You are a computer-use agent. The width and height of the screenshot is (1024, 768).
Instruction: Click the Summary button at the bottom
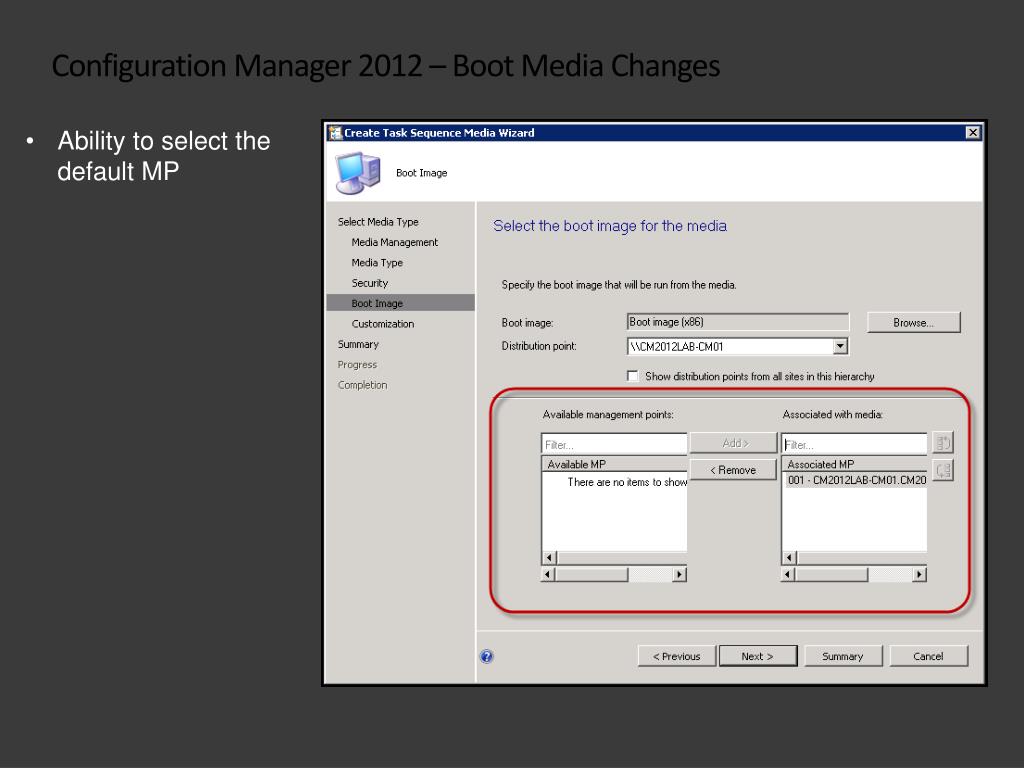pyautogui.click(x=842, y=656)
